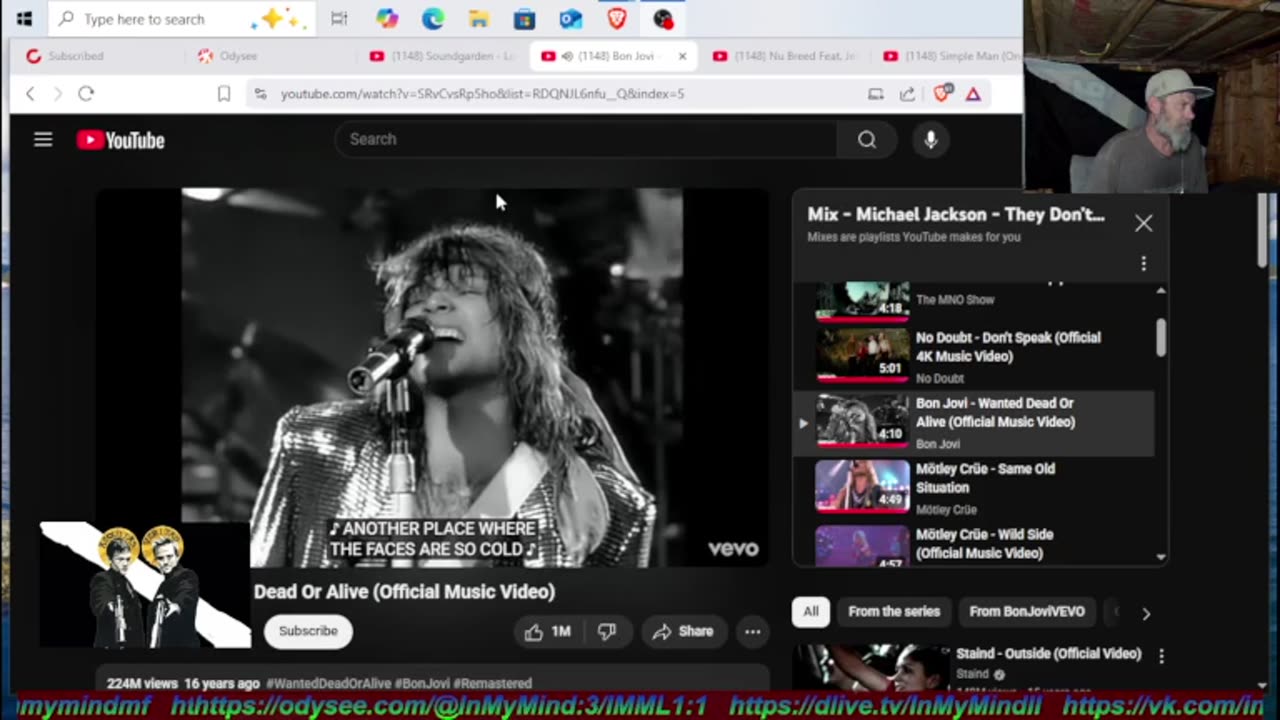This screenshot has height=720, width=1280.
Task: Switch to the Soundgarden YouTube tab
Action: pyautogui.click(x=443, y=56)
